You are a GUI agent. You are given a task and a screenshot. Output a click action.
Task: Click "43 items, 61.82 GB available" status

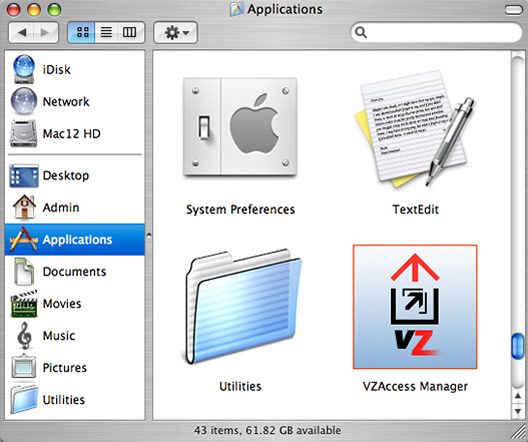click(x=267, y=430)
